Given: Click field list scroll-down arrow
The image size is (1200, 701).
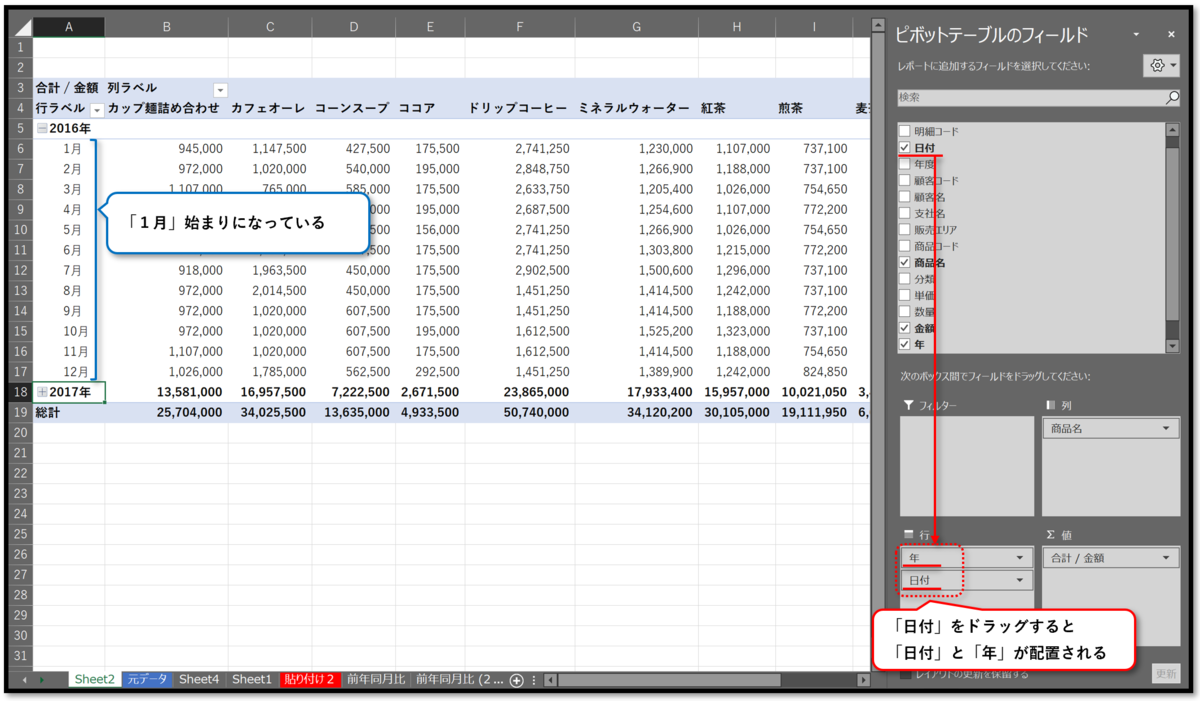Looking at the screenshot, I should [1172, 345].
